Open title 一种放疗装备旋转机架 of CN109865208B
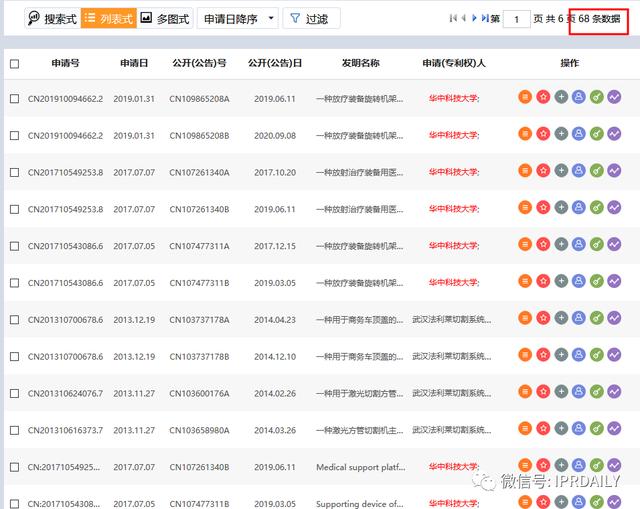 point(360,136)
